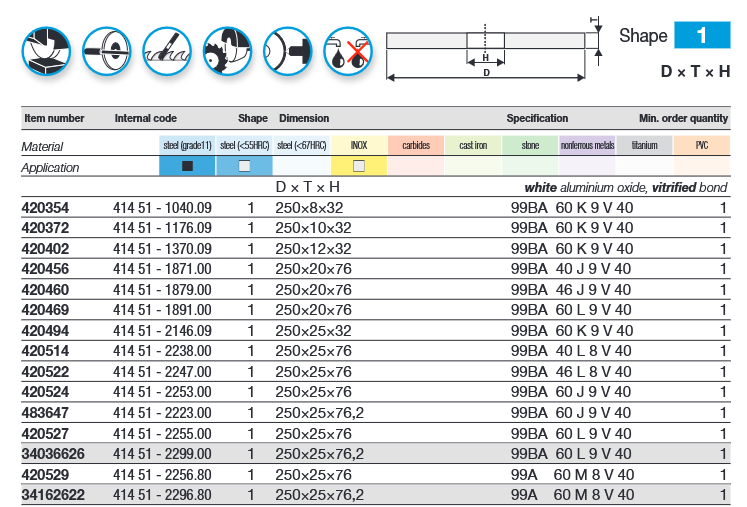Click the wheel-on-spindle grinding icon
The image size is (747, 507).
pos(106,46)
